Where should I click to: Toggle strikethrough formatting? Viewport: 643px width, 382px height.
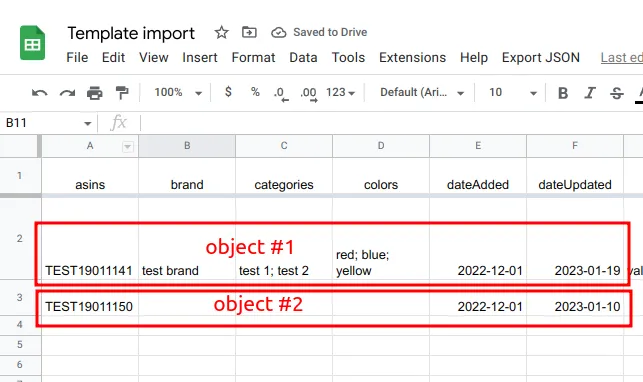point(617,93)
